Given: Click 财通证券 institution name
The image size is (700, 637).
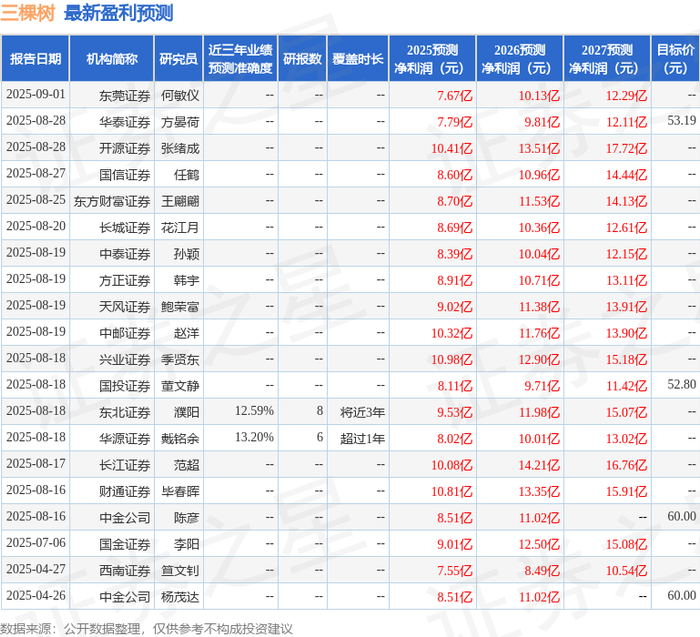Looking at the screenshot, I should [125, 491].
